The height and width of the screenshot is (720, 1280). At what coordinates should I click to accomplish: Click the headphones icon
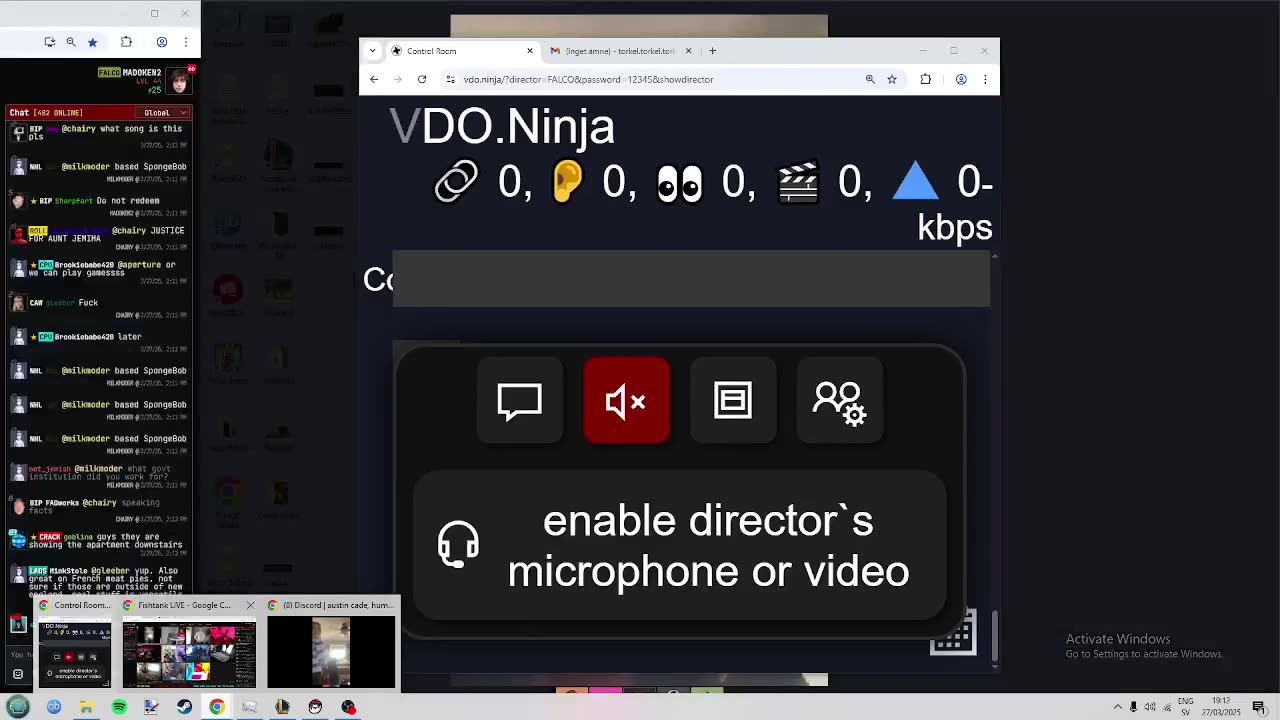click(x=458, y=546)
